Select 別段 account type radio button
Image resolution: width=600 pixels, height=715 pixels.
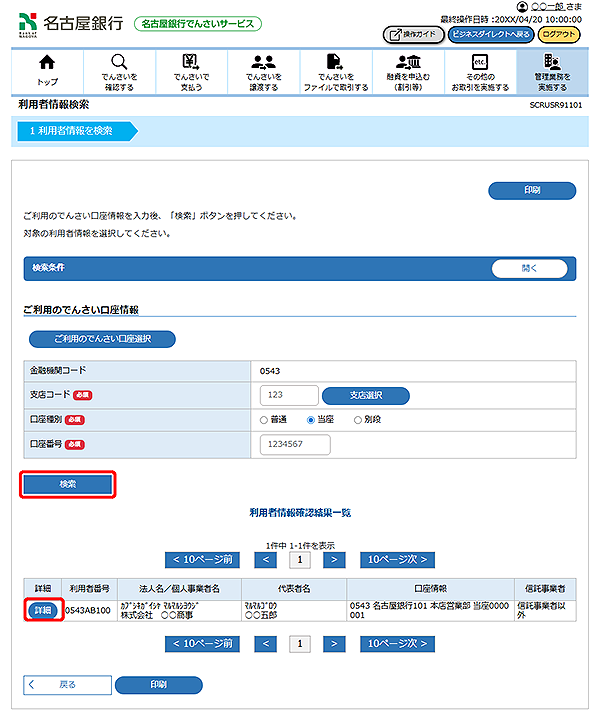click(358, 420)
